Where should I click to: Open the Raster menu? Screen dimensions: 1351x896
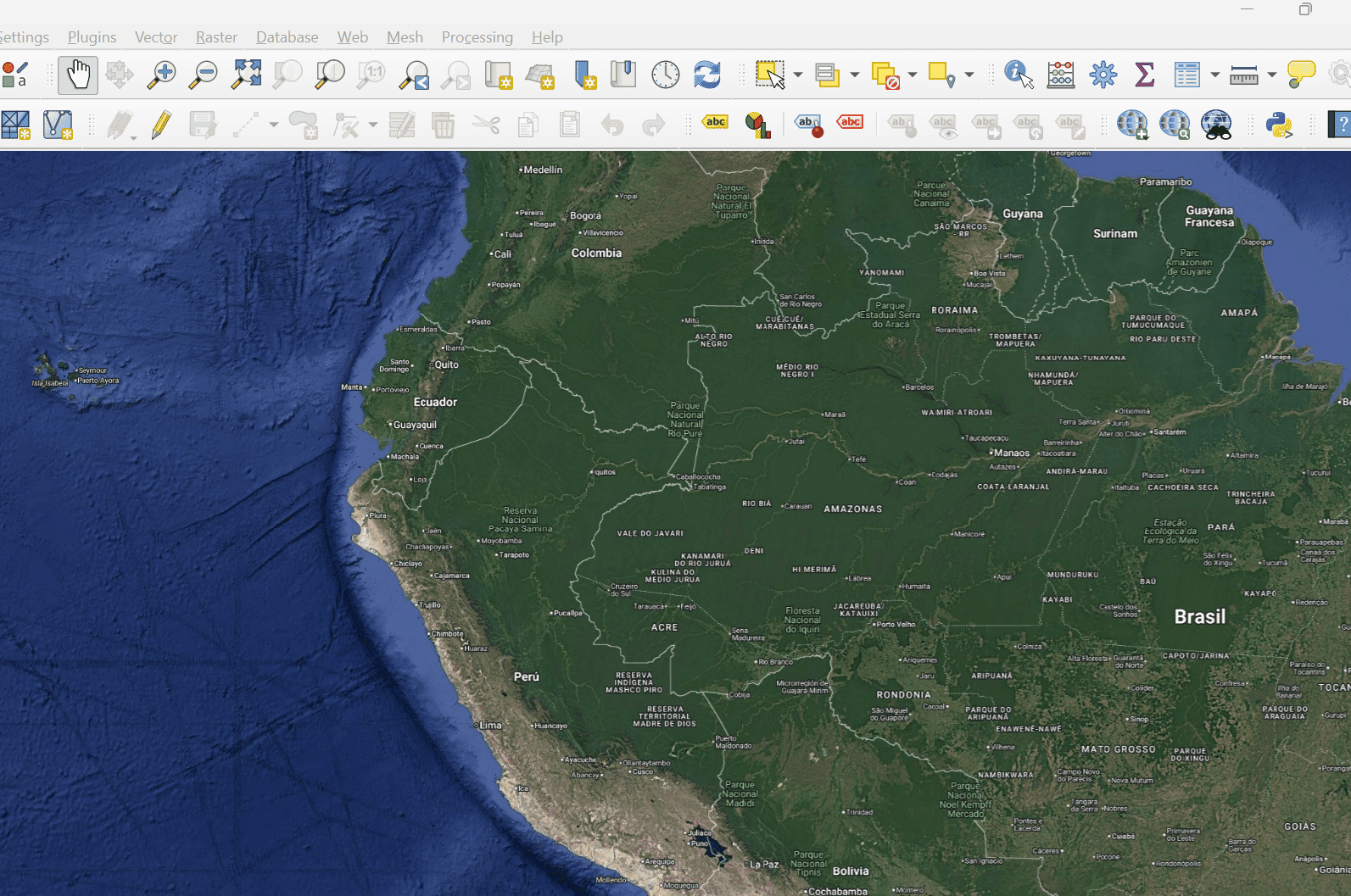tap(216, 37)
